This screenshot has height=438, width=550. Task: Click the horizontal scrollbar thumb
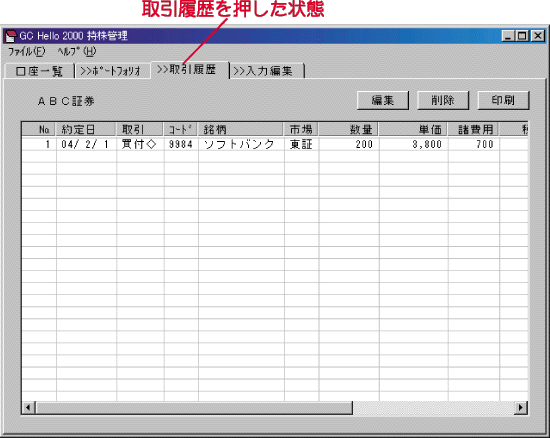point(194,408)
